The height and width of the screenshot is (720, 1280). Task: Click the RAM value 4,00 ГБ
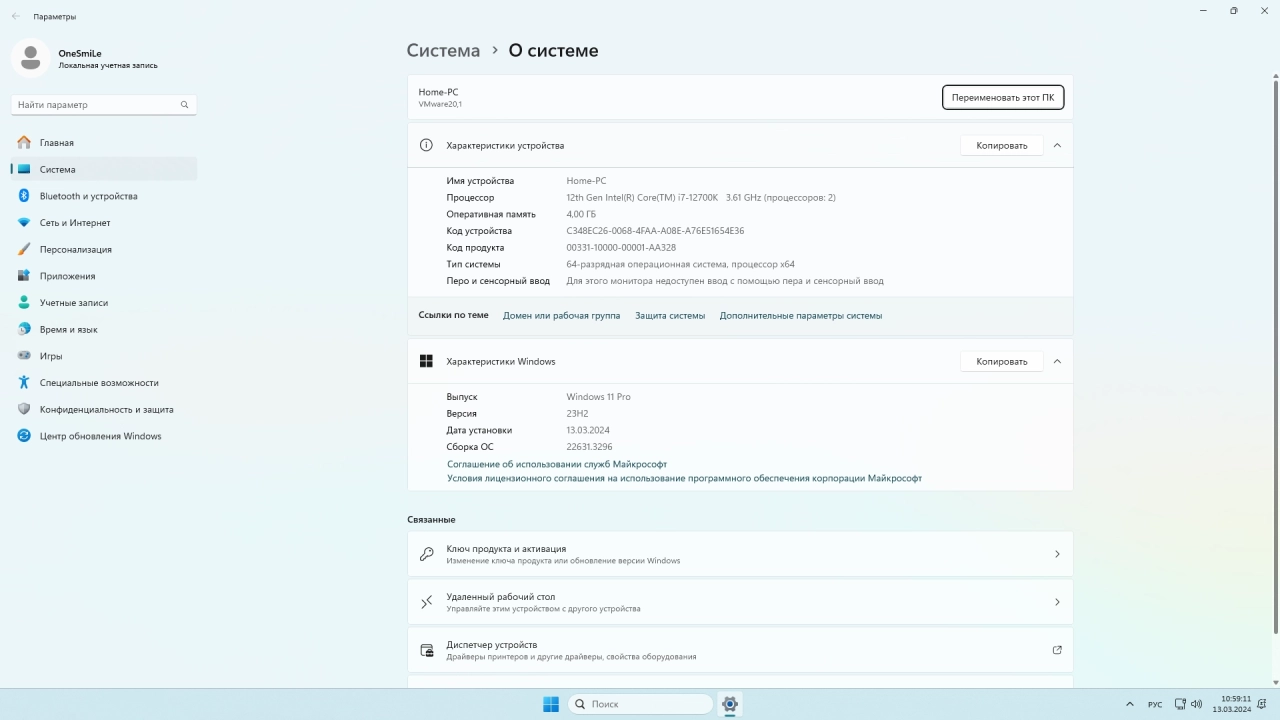(x=581, y=214)
